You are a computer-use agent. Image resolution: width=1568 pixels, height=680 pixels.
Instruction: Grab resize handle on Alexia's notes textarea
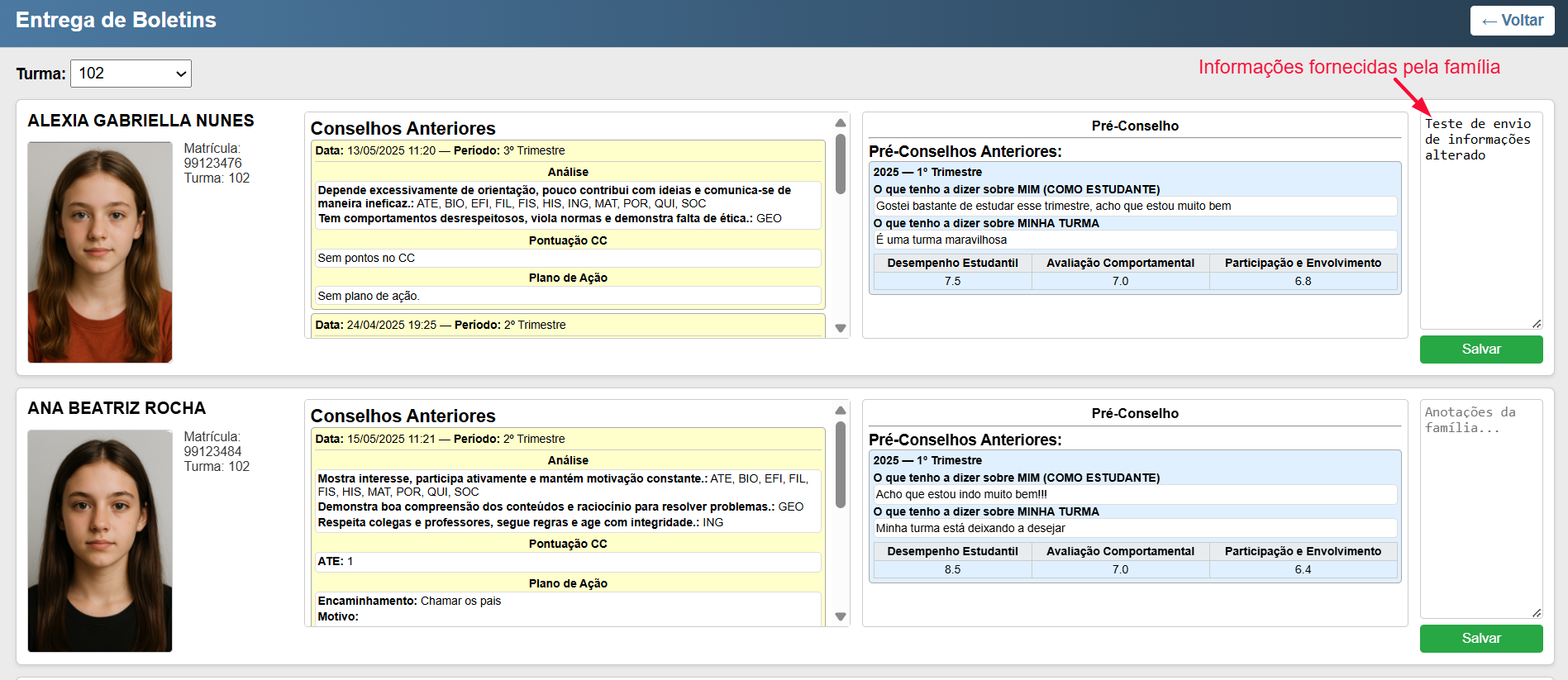click(1537, 324)
